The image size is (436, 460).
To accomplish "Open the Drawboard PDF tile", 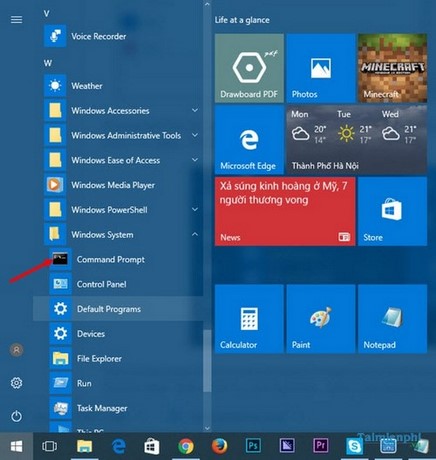I will pyautogui.click(x=249, y=68).
